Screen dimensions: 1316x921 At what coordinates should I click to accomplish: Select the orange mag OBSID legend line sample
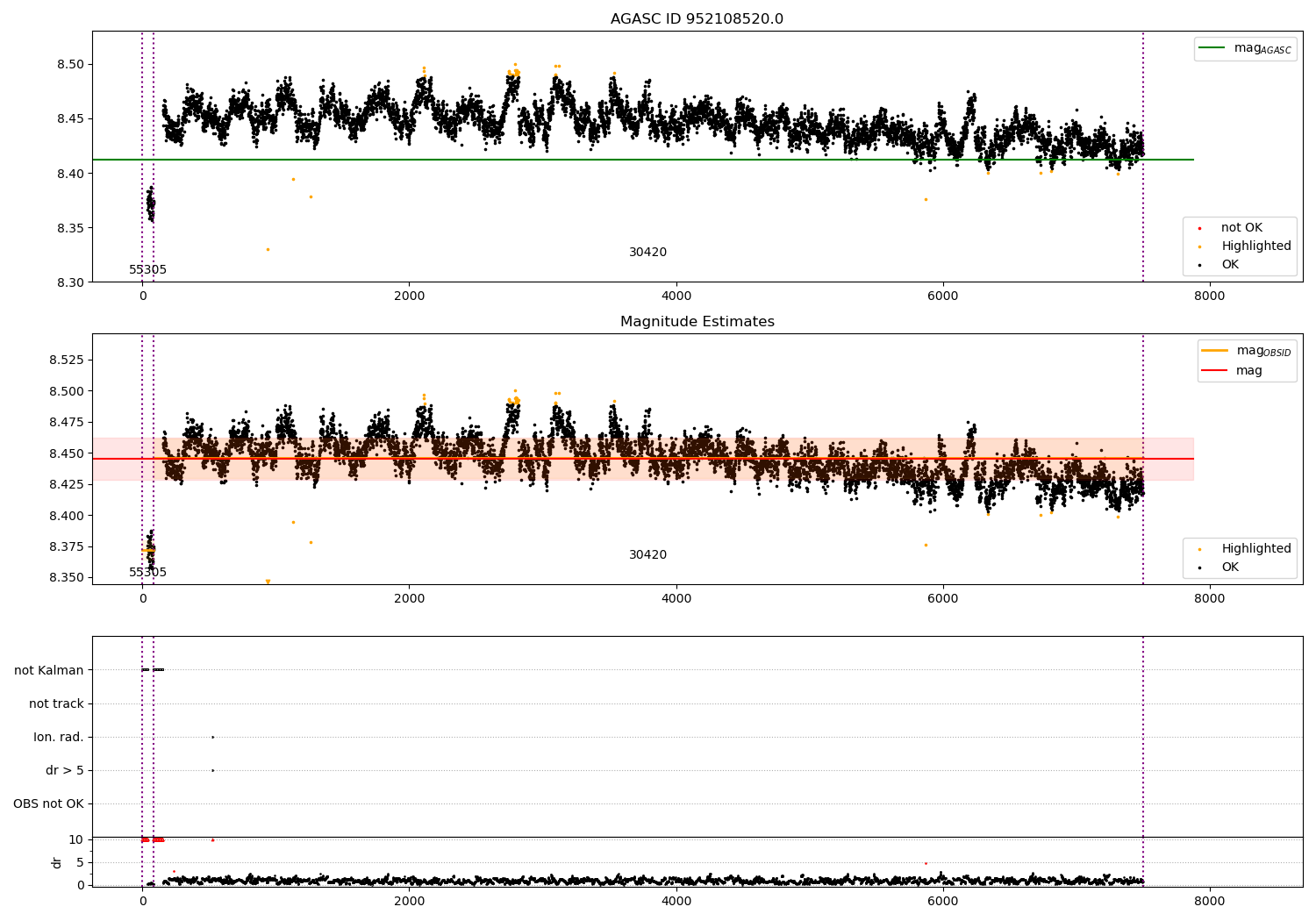coord(1215,351)
